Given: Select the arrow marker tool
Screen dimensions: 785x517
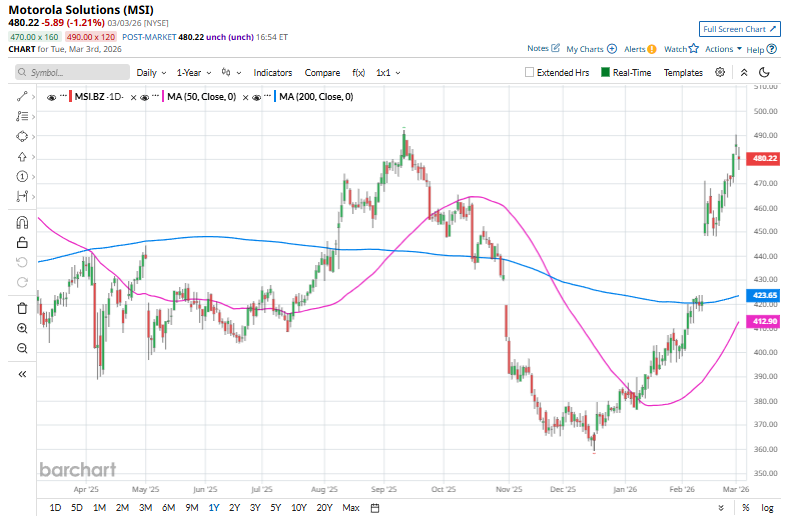Looking at the screenshot, I should (x=22, y=157).
